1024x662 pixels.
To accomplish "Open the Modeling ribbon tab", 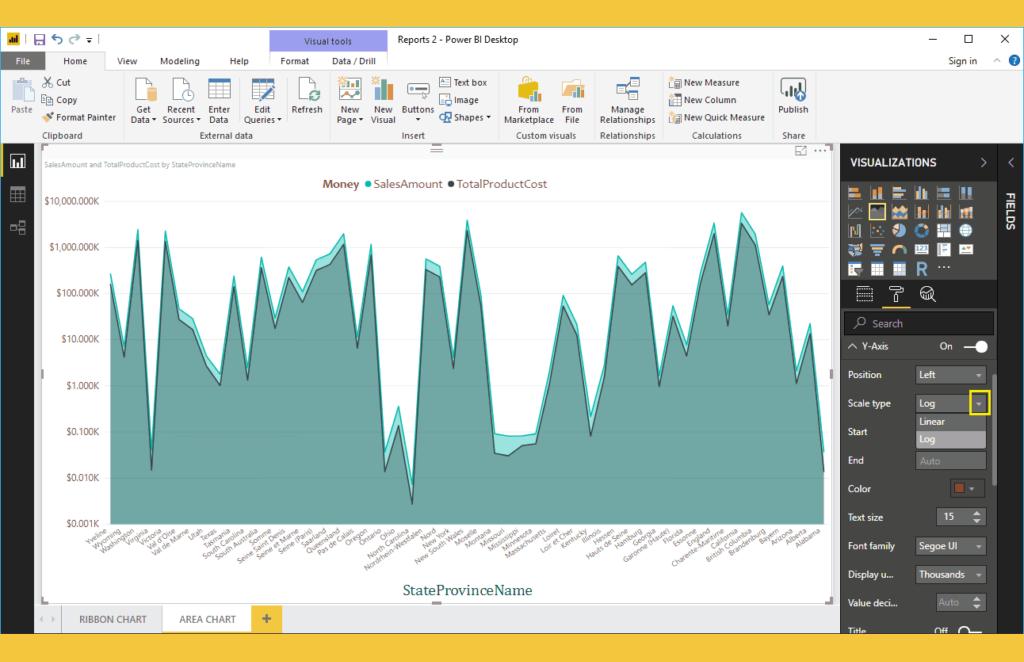I will click(x=180, y=61).
